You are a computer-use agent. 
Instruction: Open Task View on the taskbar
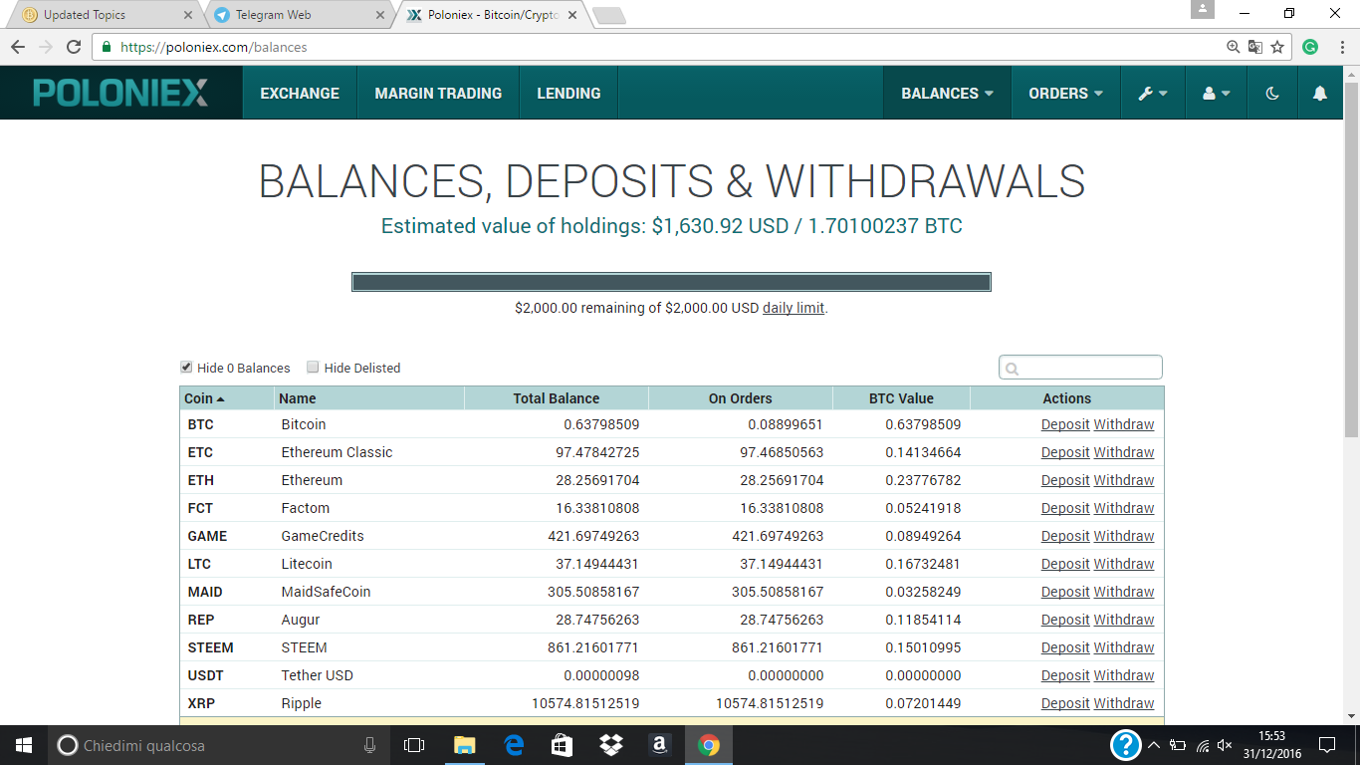coord(414,745)
